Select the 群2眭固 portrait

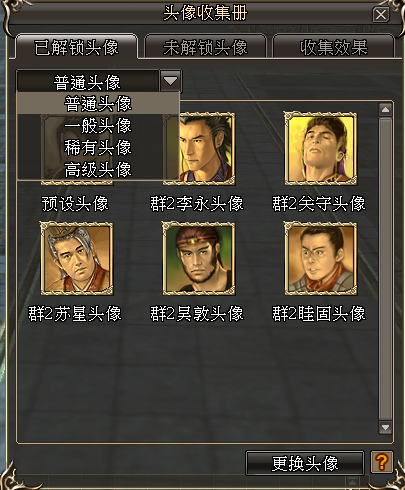tap(320, 258)
